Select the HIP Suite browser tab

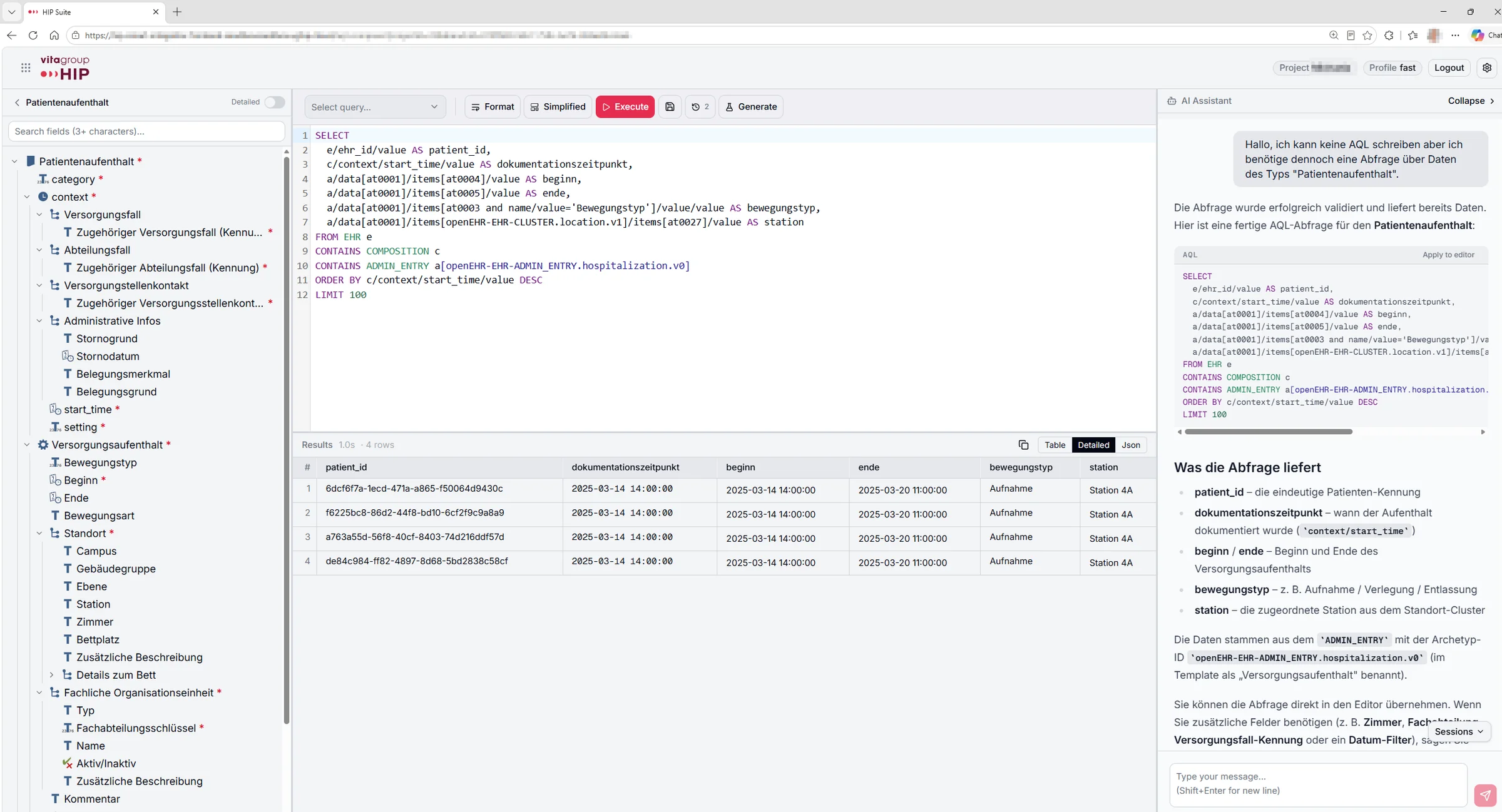pos(94,12)
